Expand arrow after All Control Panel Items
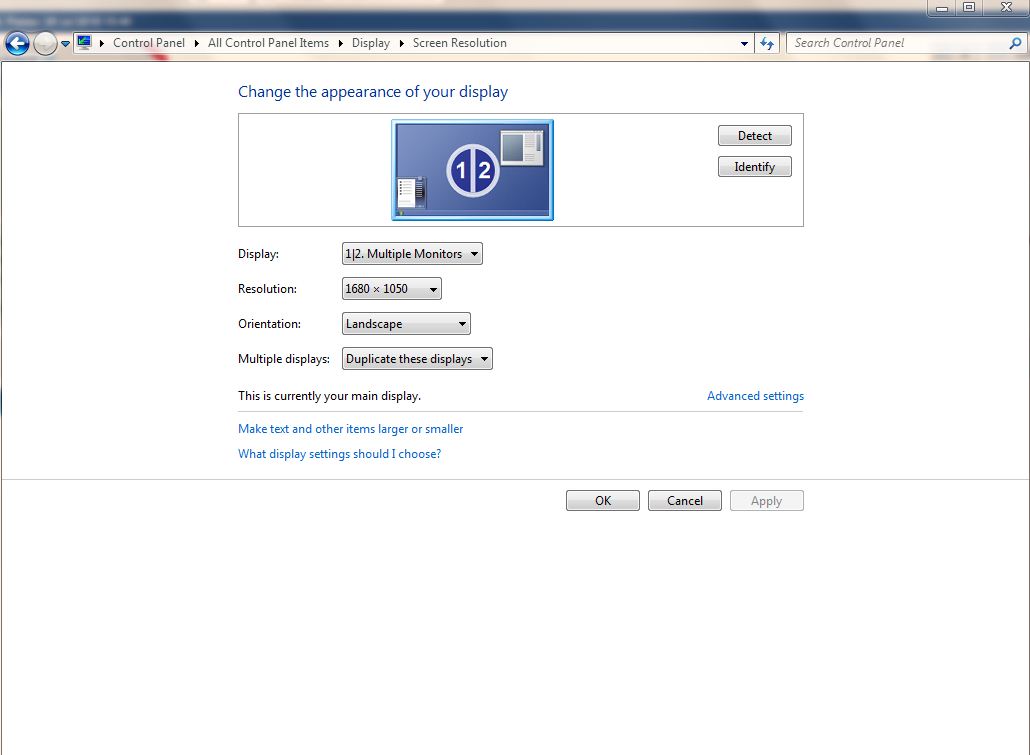The height and width of the screenshot is (755, 1030). click(x=340, y=43)
